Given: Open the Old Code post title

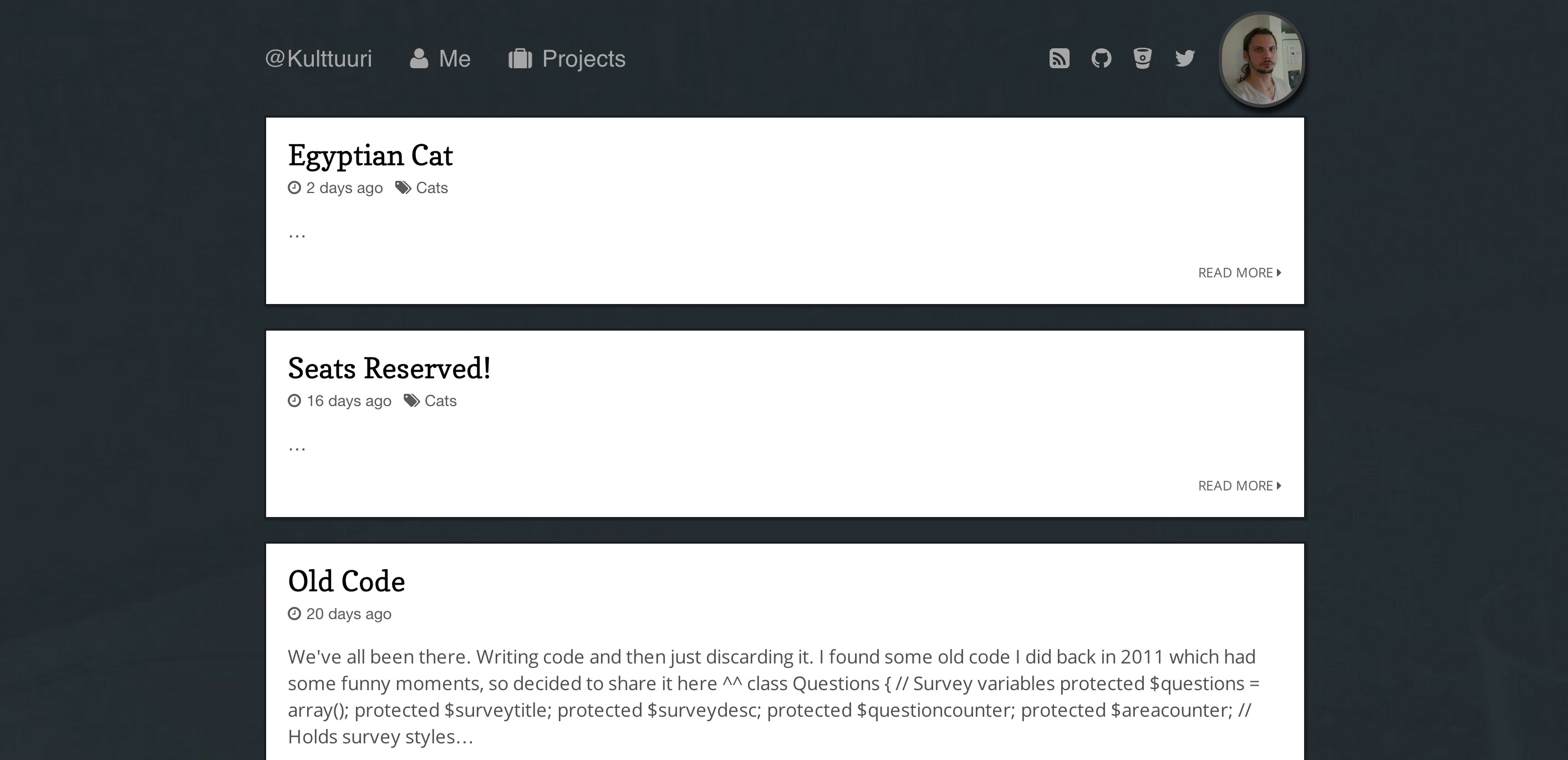Looking at the screenshot, I should click(x=347, y=581).
